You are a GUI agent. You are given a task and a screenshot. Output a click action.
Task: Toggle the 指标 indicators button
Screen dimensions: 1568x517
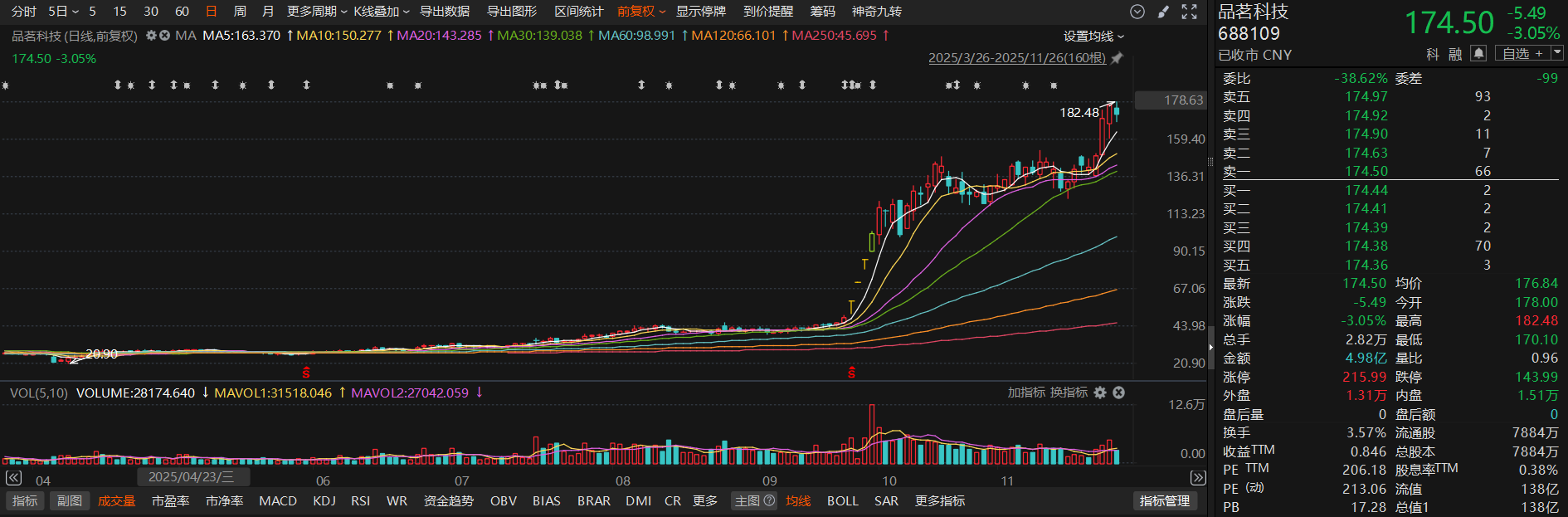click(x=25, y=501)
